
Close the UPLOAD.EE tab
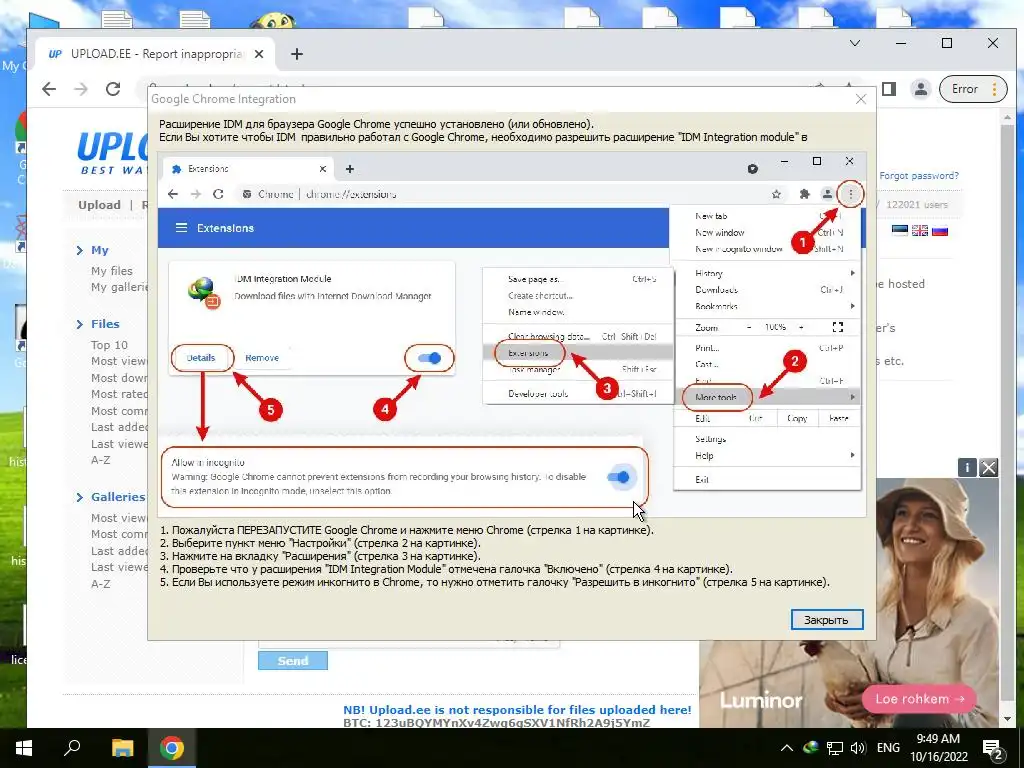click(x=259, y=54)
